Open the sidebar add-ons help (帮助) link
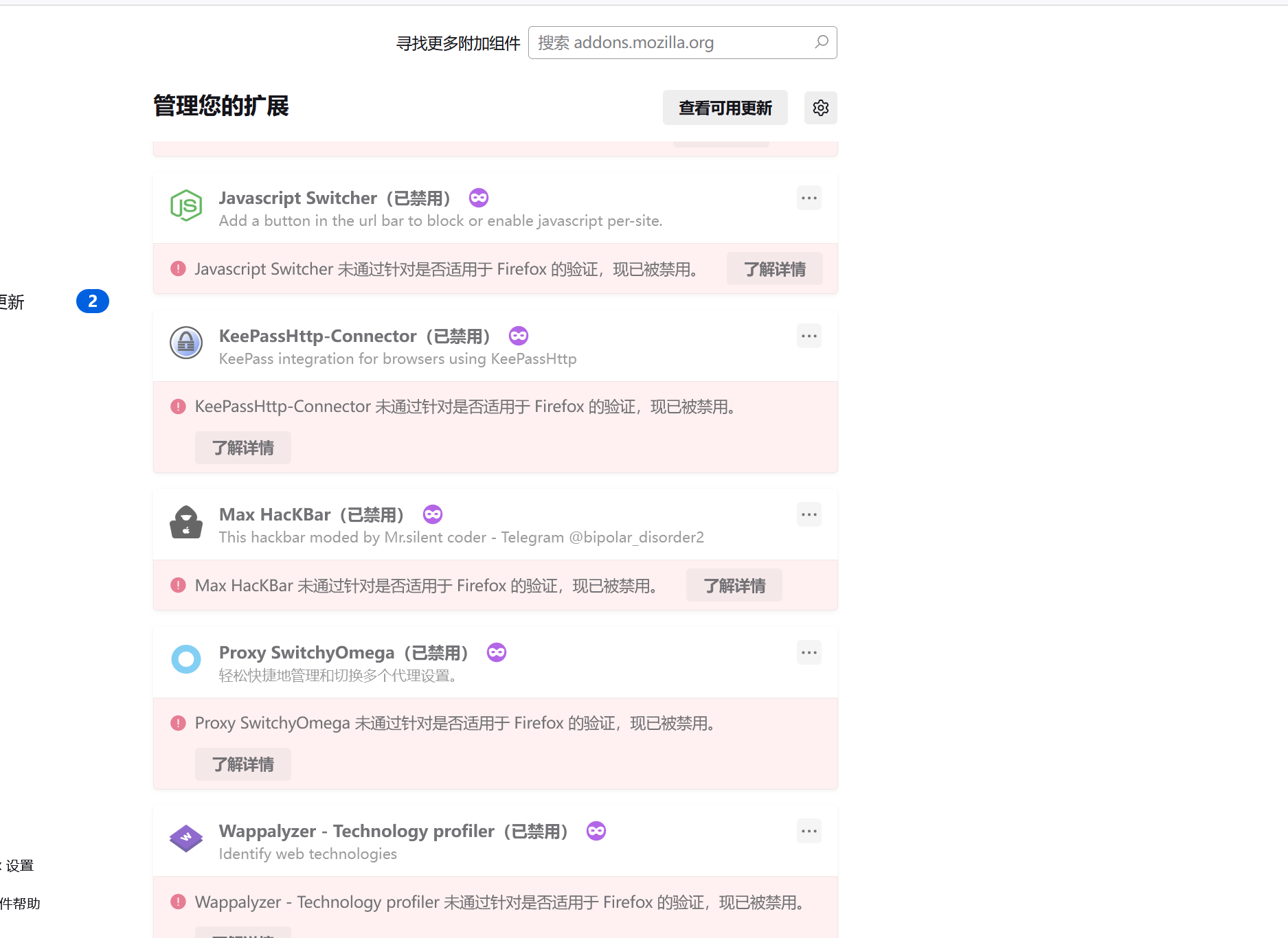1288x938 pixels. coord(21,903)
